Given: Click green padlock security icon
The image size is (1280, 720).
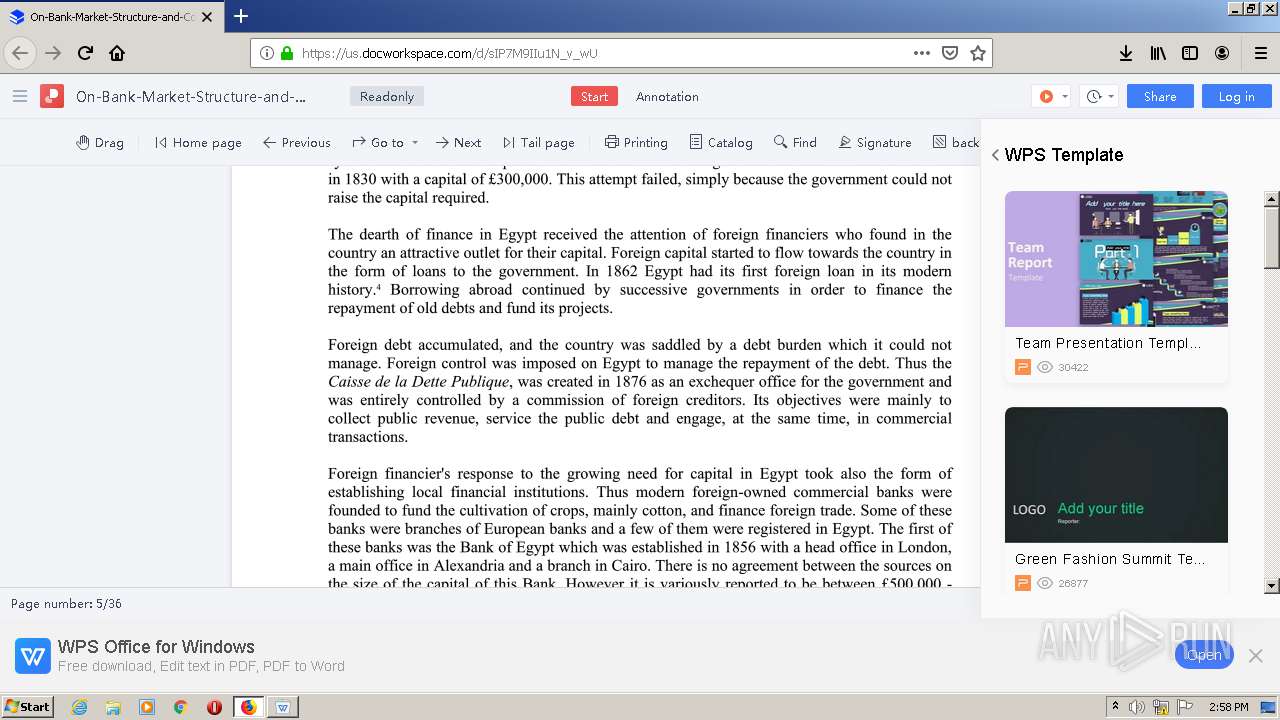Looking at the screenshot, I should pyautogui.click(x=288, y=53).
